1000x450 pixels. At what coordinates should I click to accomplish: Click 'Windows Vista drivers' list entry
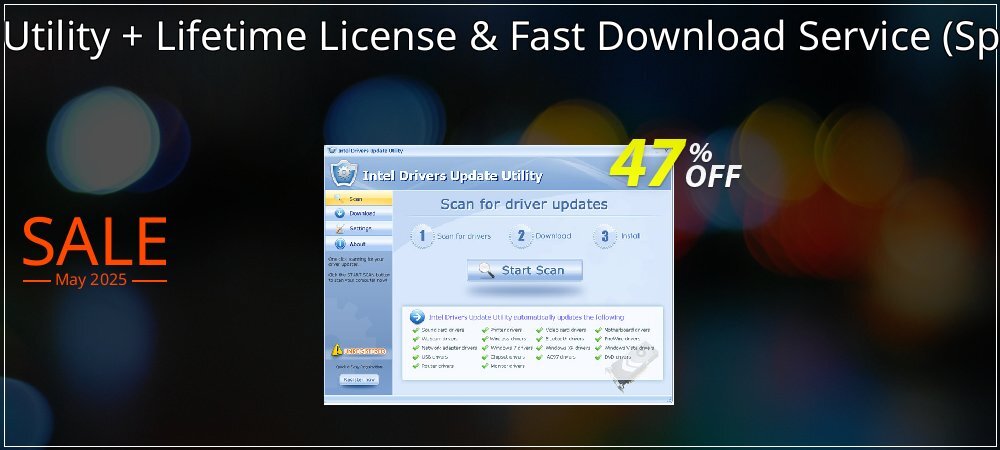click(624, 348)
